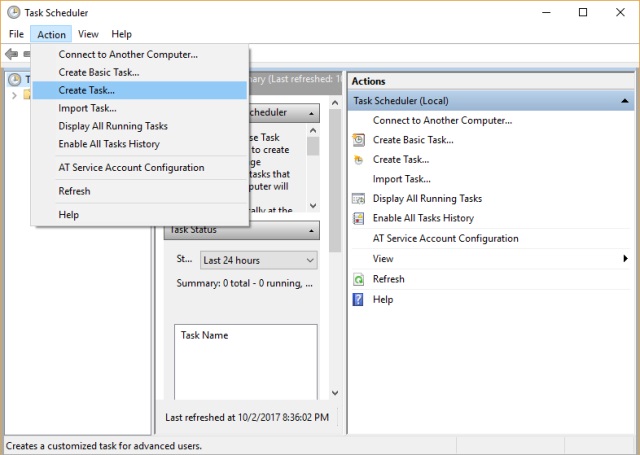Collapse the Task Scheduler (Local) actions section
Screen dimensions: 640x455
pos(624,101)
